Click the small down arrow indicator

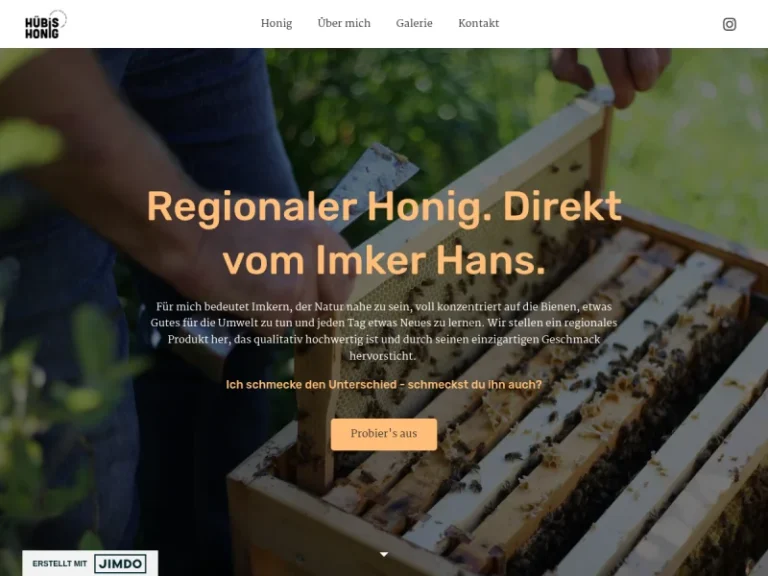pos(384,554)
